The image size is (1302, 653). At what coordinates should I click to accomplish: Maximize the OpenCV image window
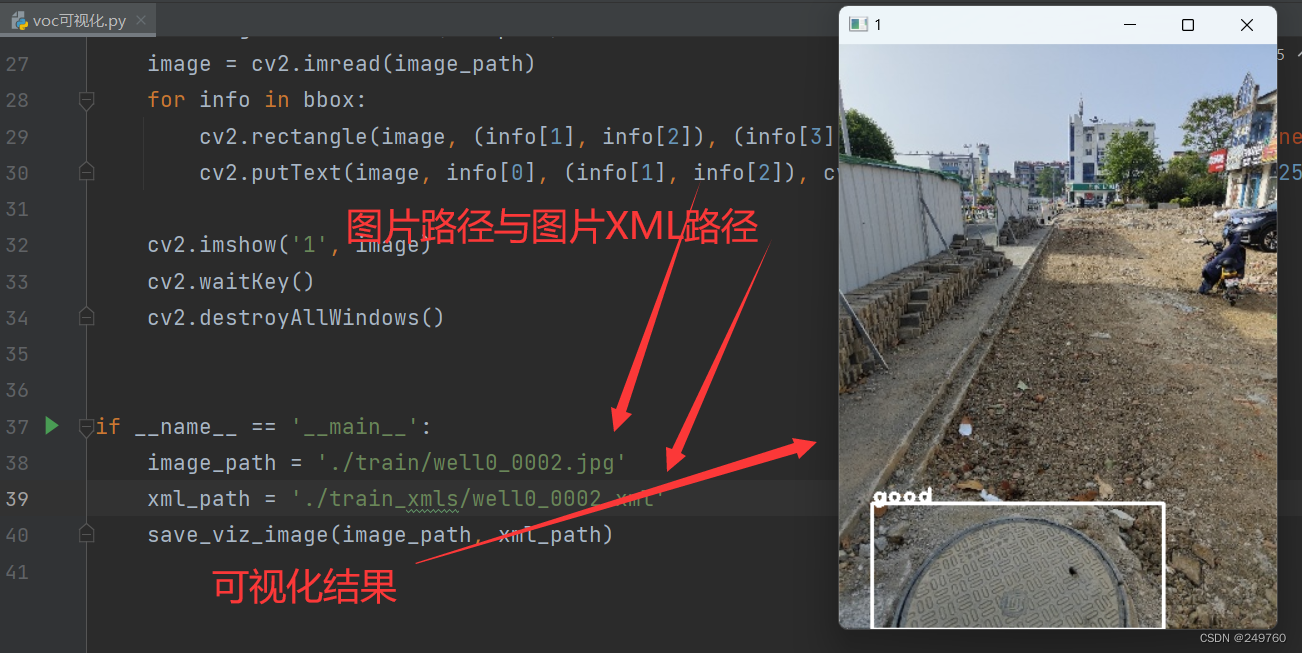[1188, 25]
